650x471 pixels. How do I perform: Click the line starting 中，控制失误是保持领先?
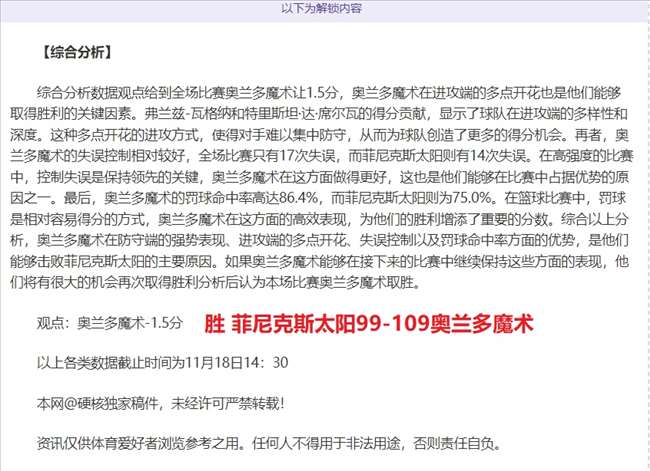coord(319,177)
